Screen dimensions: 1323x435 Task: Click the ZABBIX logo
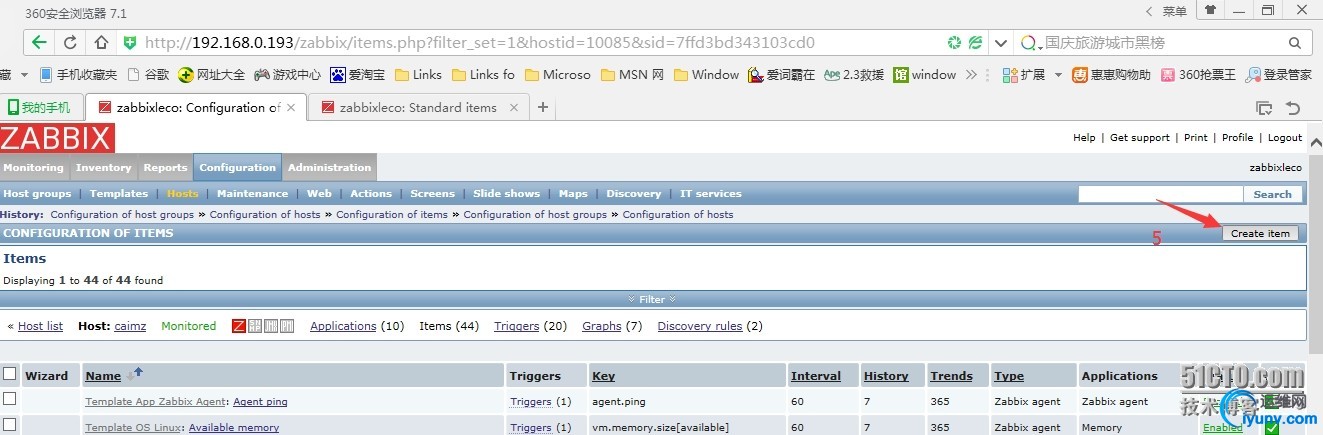pos(57,138)
